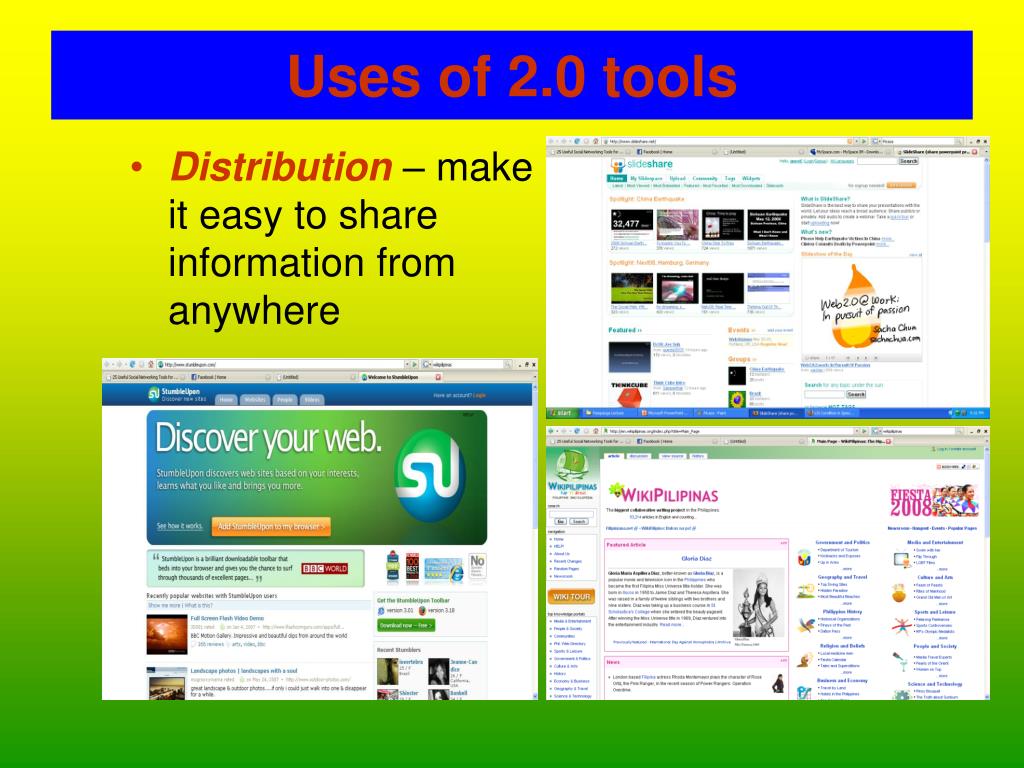This screenshot has height=768, width=1024.
Task: Click the Facebook tab icon in SlideShare window
Action: [x=639, y=152]
